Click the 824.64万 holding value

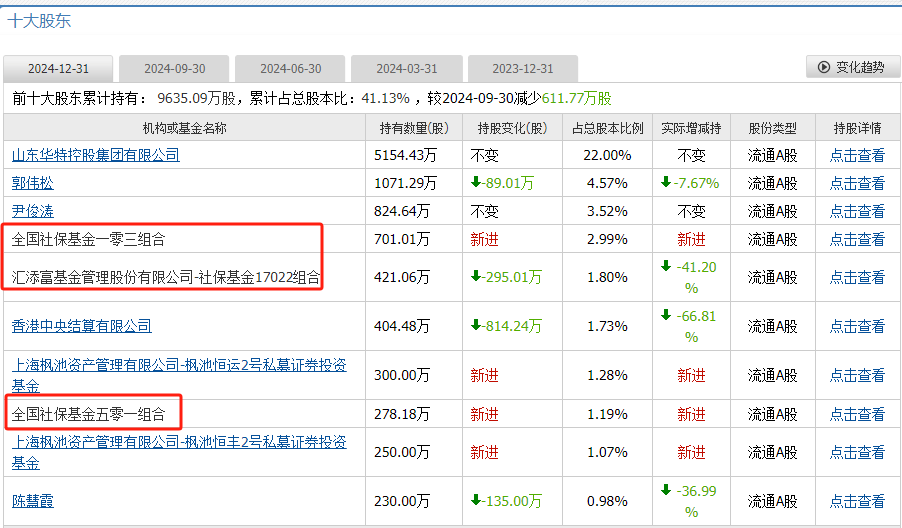[402, 211]
